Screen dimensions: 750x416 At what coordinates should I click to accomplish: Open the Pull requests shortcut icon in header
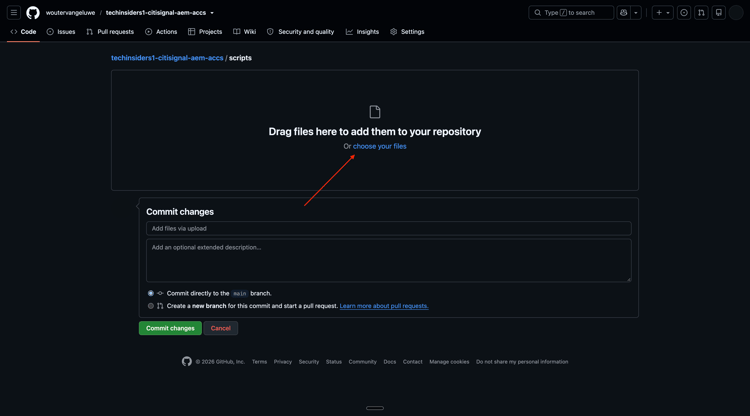click(701, 13)
